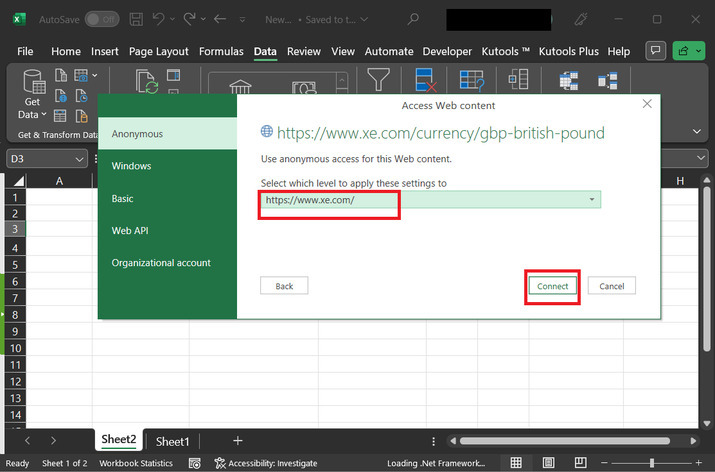Click Accessibility: Investigate in status bar
Screen dimensions: 715x472
click(266, 463)
